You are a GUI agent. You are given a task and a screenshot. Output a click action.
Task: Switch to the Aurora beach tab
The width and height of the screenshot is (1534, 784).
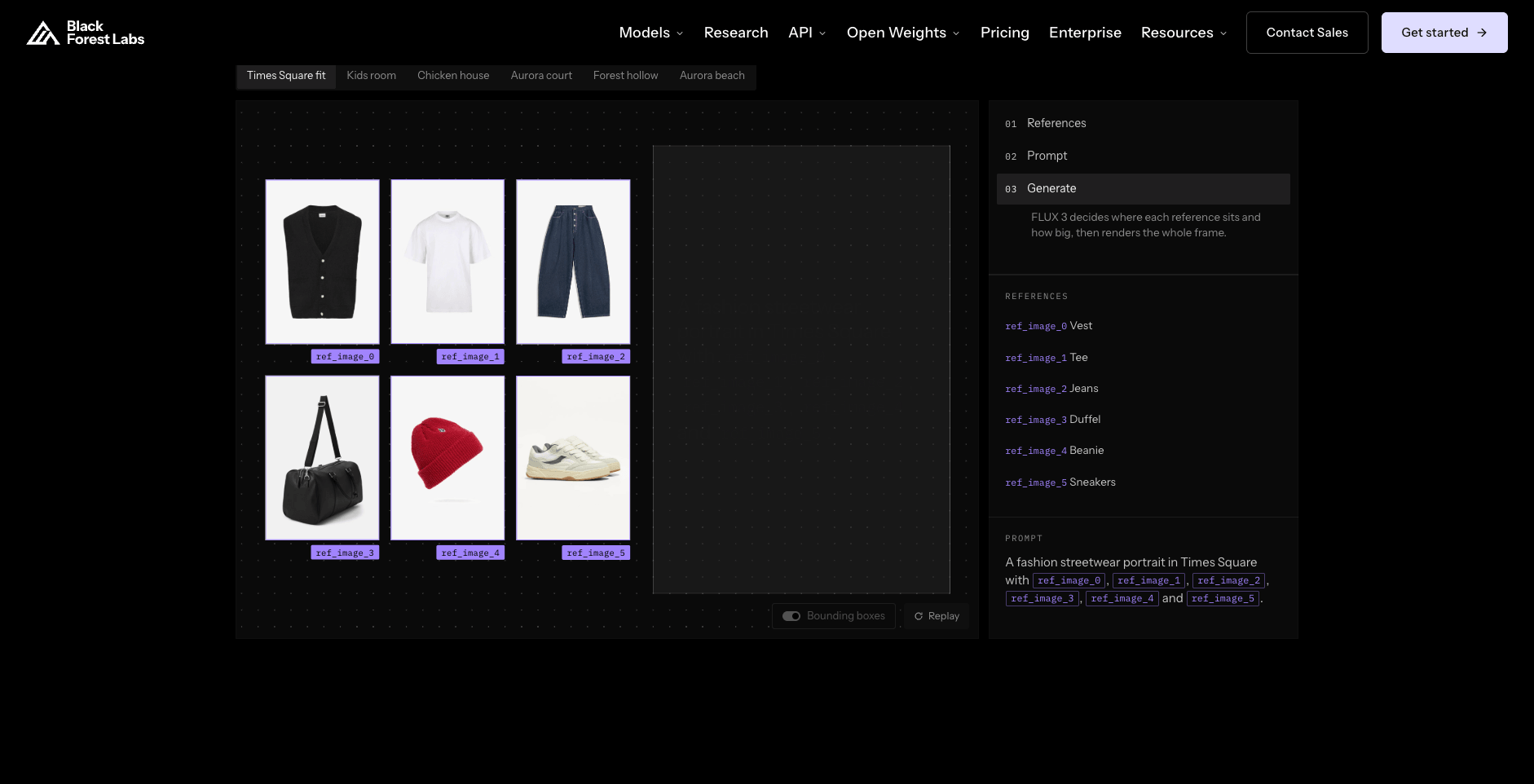712,76
